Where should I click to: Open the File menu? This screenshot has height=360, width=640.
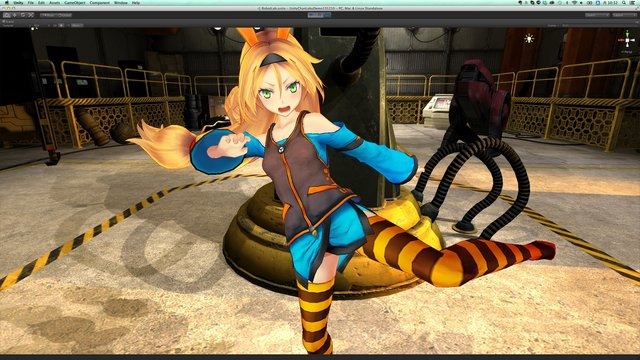(x=31, y=2)
